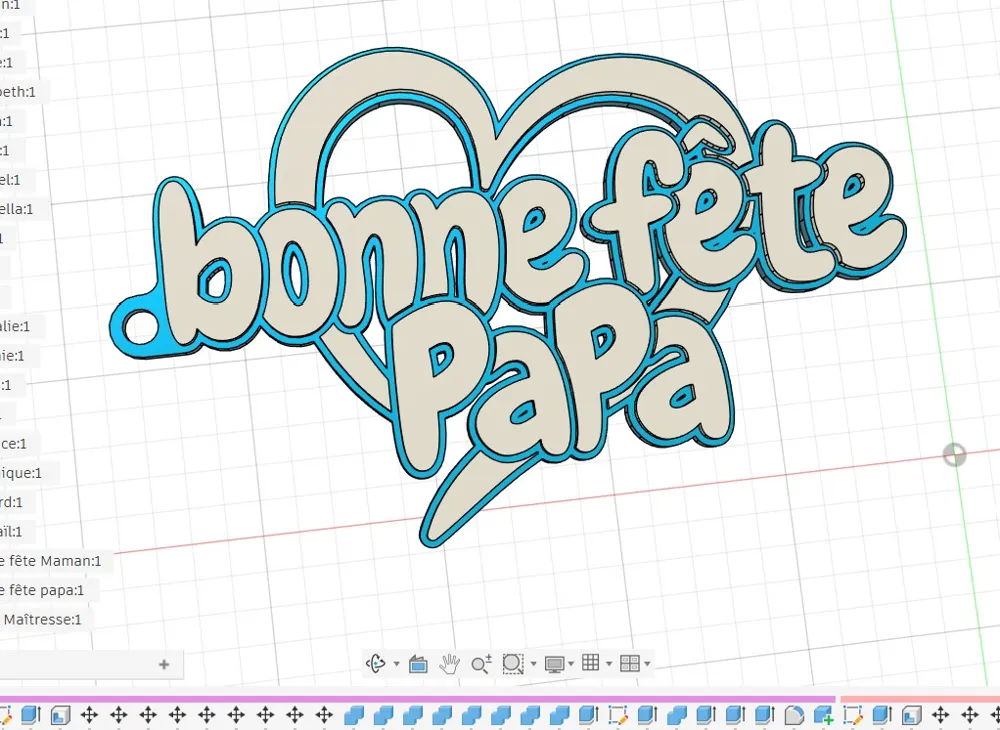The image size is (1000, 730).
Task: Activate the Orbit navigation tool
Action: 375,664
